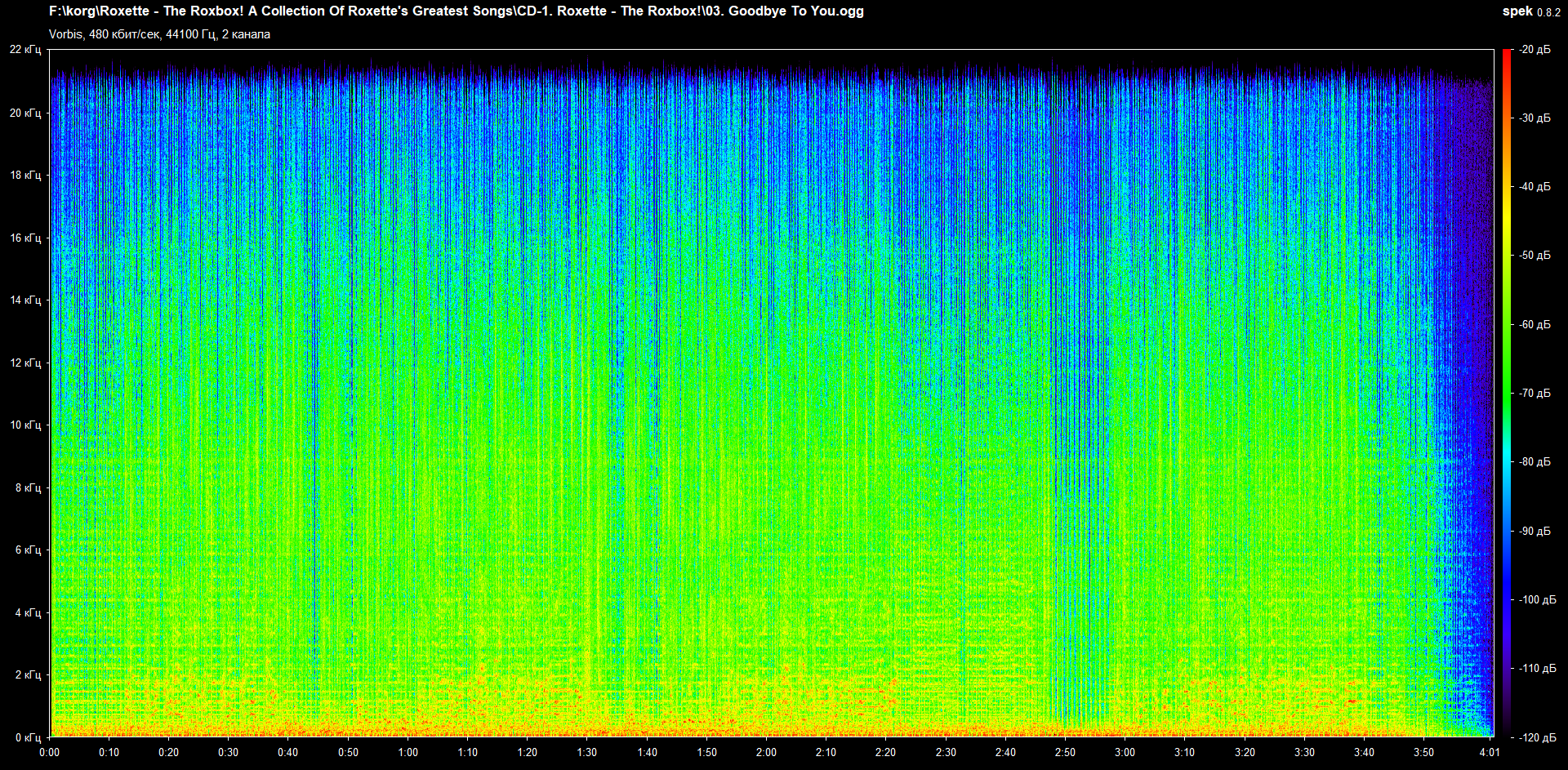Select the 2:00 mark on the time axis

[766, 752]
